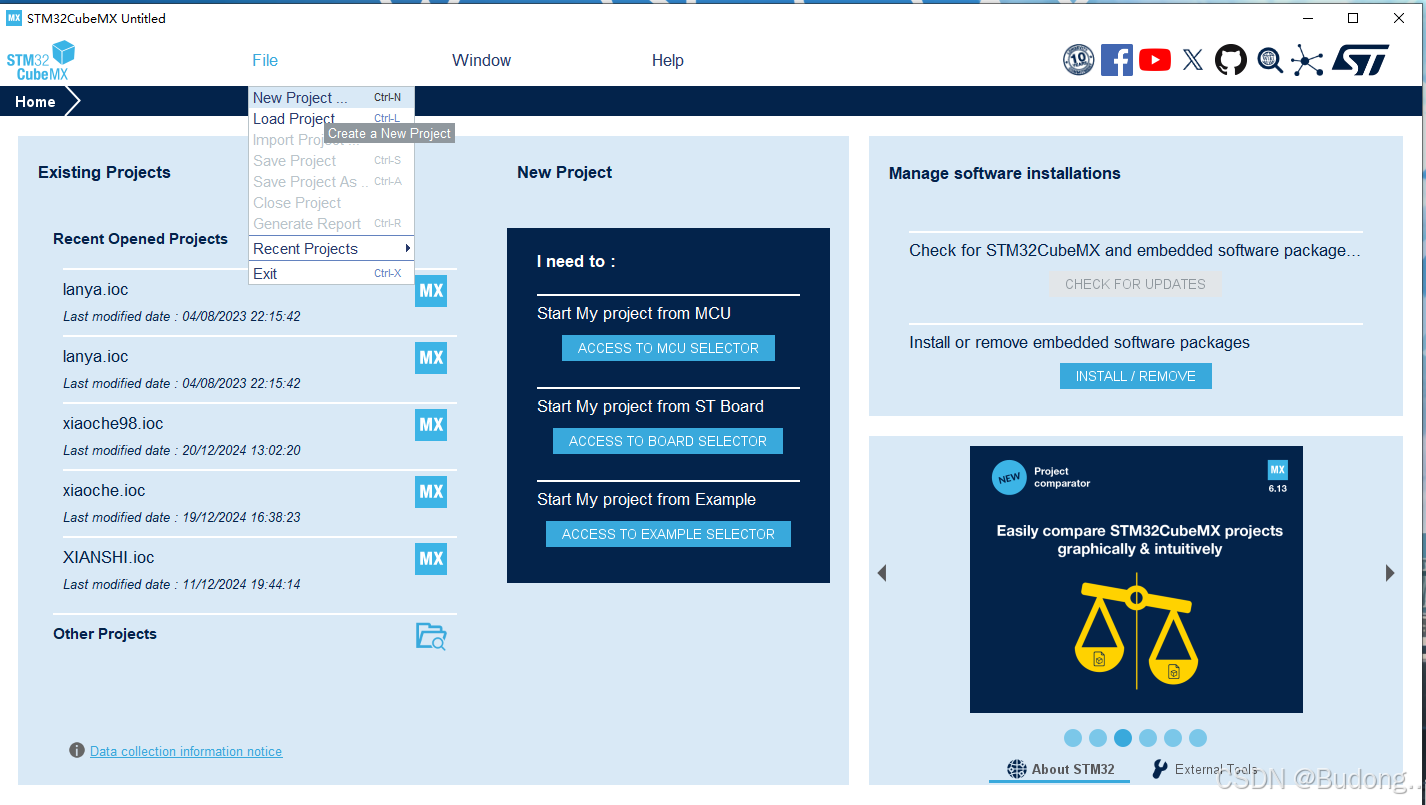
Task: Select XIANSHI.ioc project name
Action: pyautogui.click(x=108, y=558)
